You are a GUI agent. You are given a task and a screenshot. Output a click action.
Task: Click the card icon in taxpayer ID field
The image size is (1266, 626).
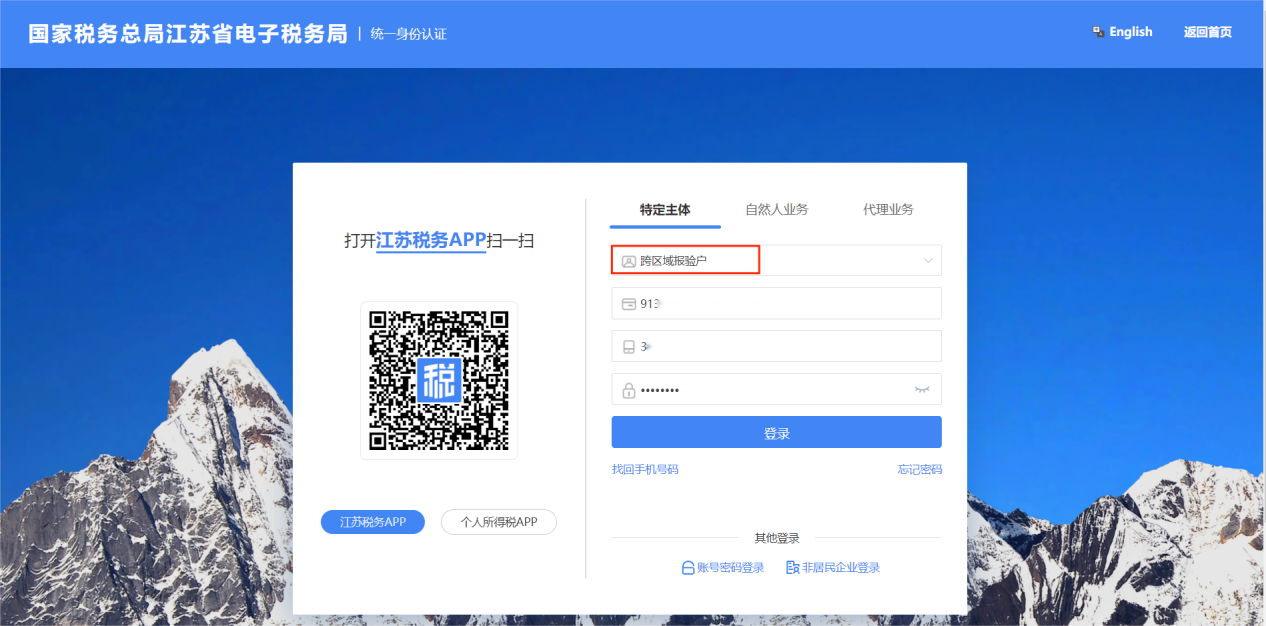(x=628, y=304)
